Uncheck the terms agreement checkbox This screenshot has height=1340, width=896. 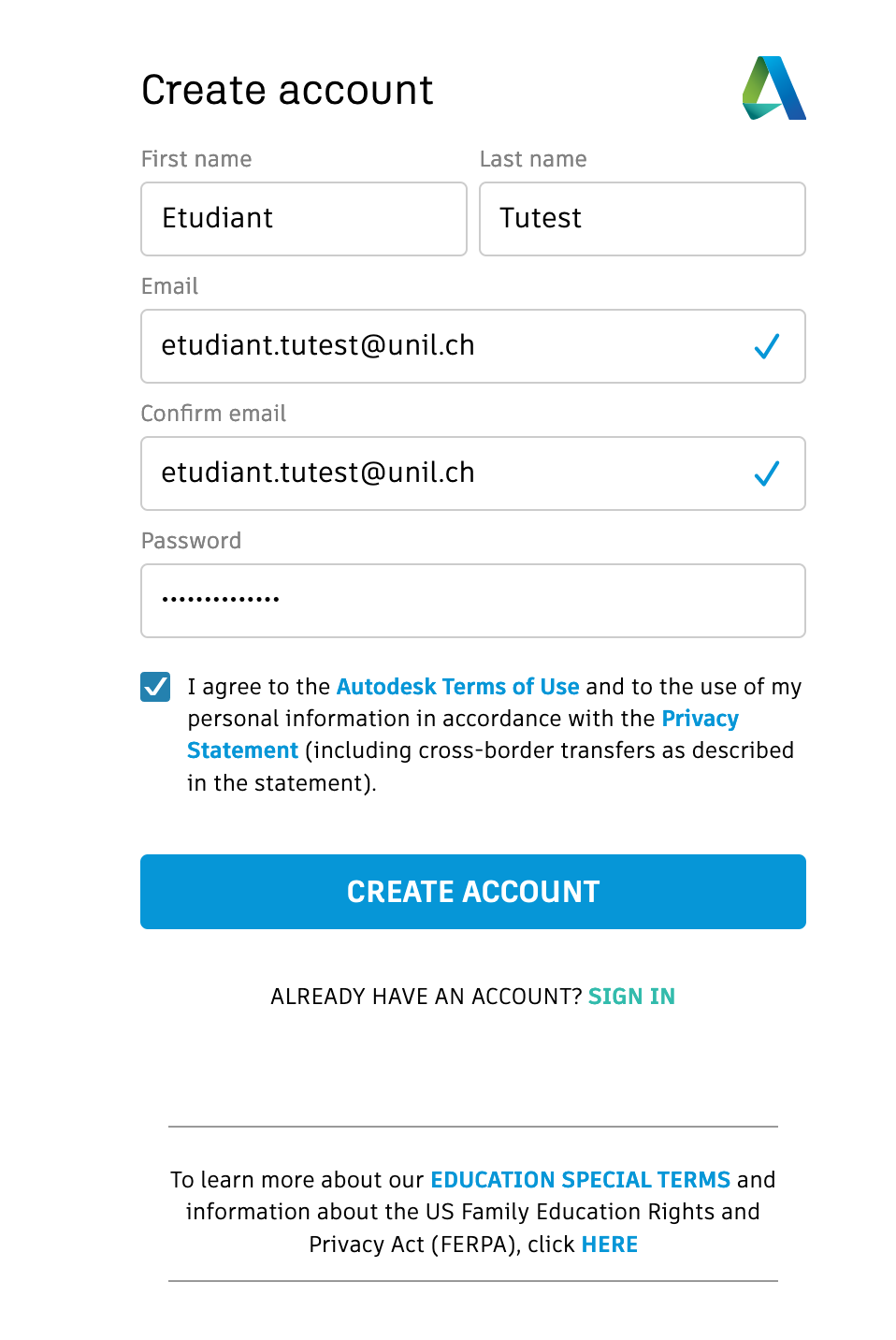(155, 687)
